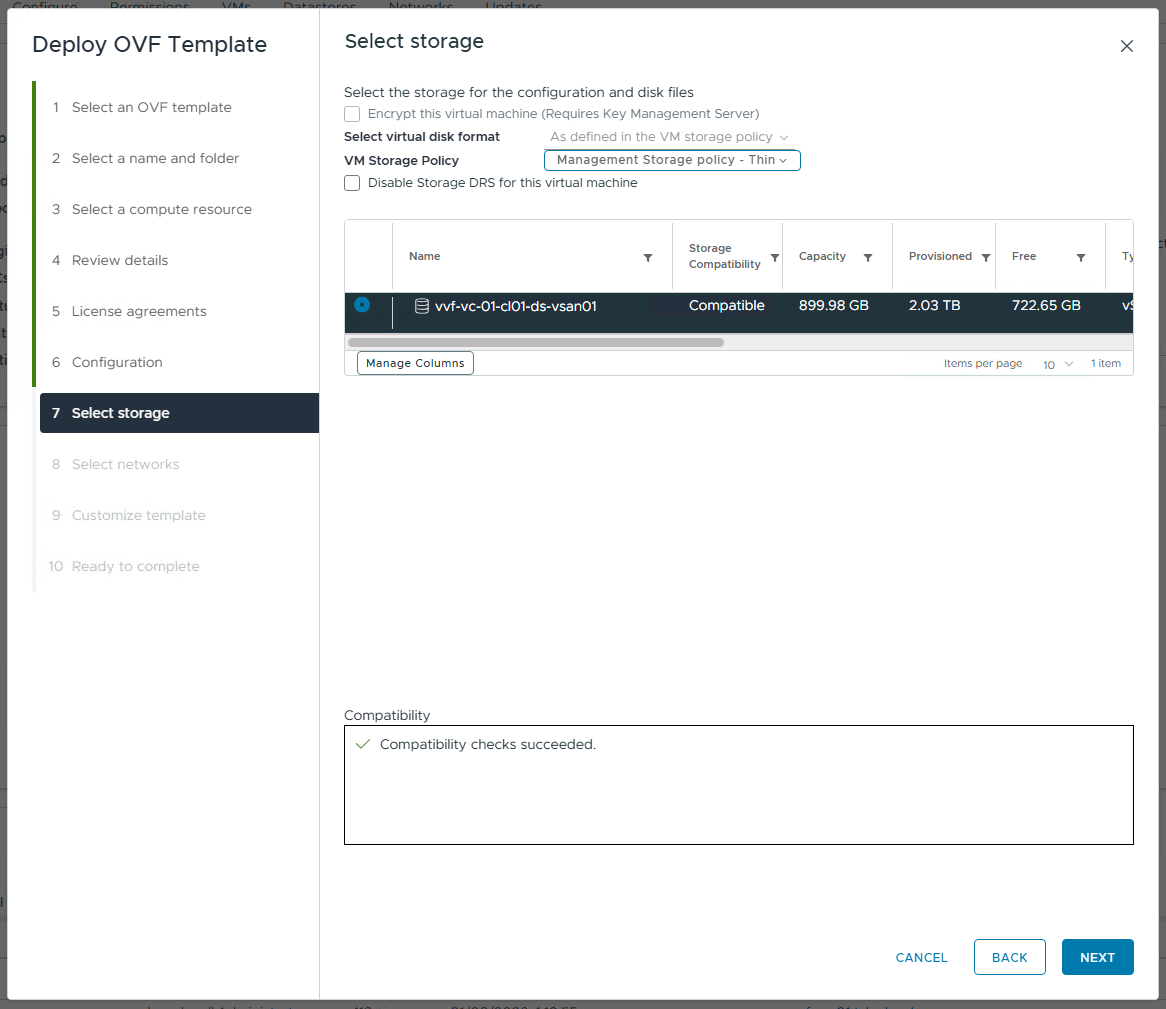This screenshot has width=1166, height=1009.
Task: Click the Cancel link
Action: (921, 957)
